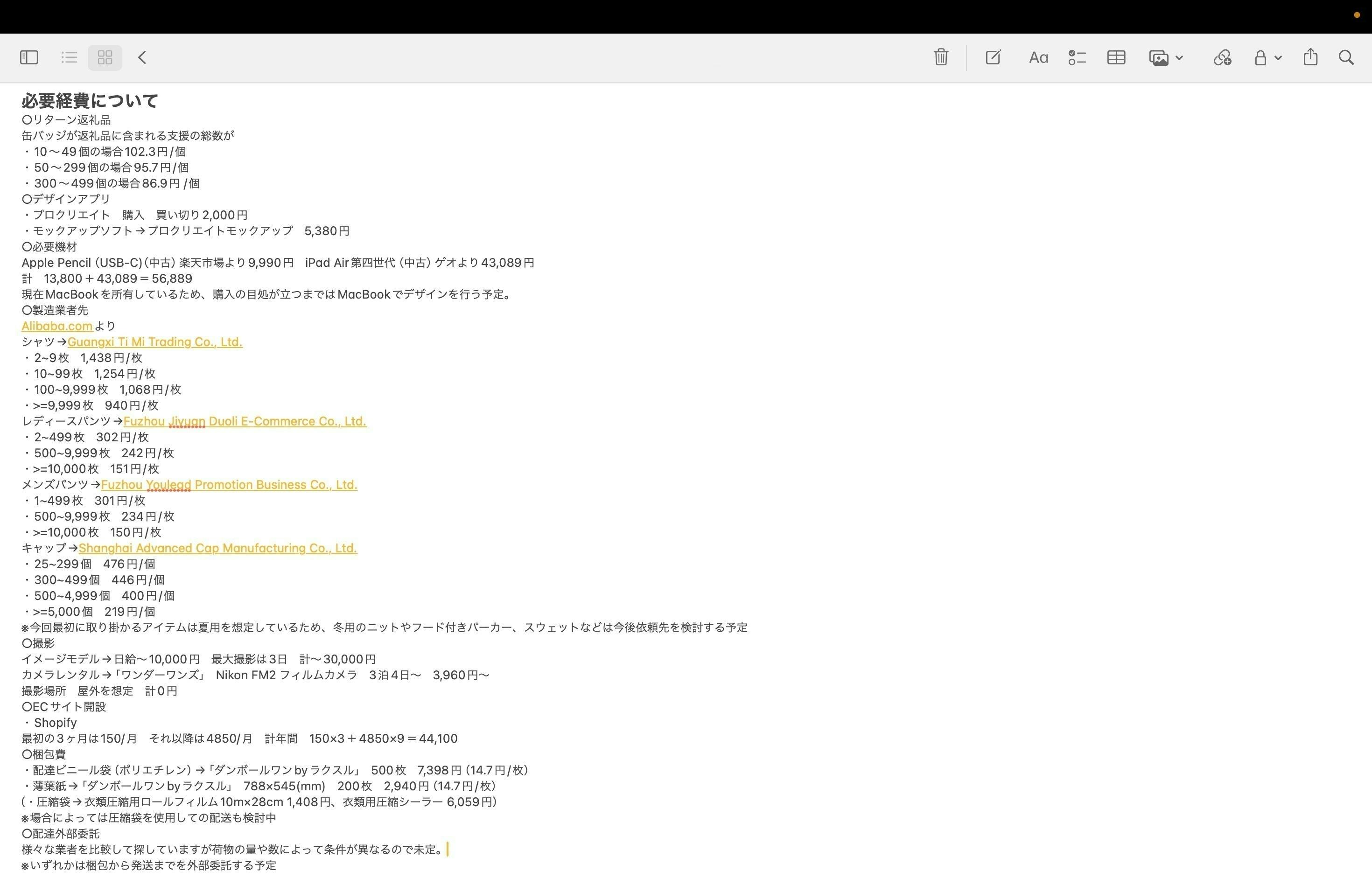
Task: Open Guangxi Ti Mi Trading link
Action: point(154,341)
